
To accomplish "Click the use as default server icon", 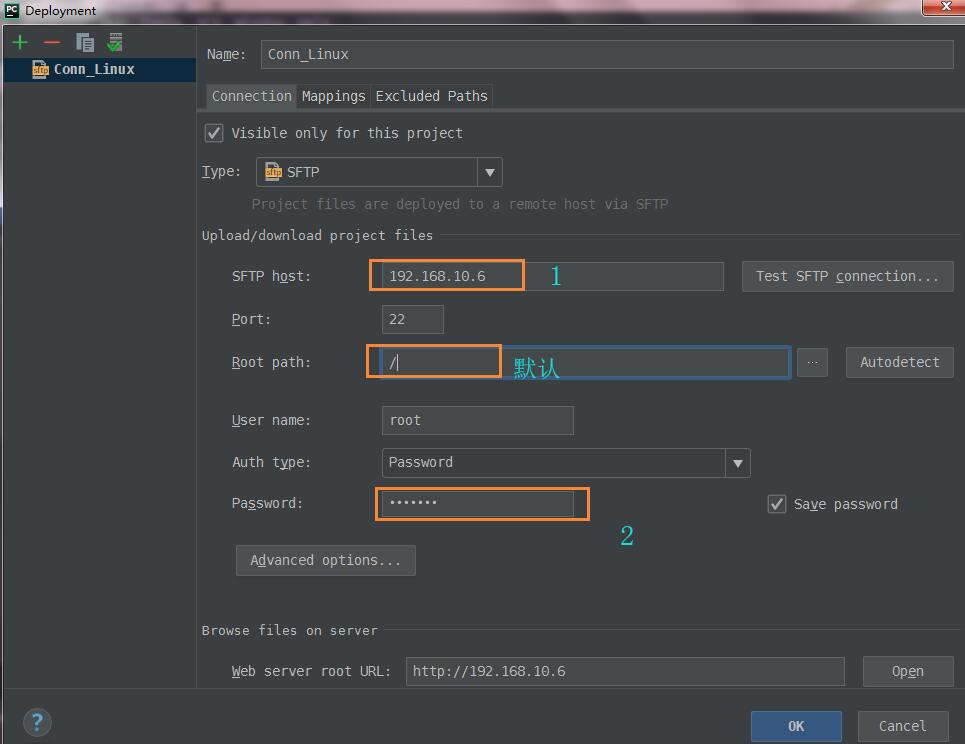I will coord(116,42).
